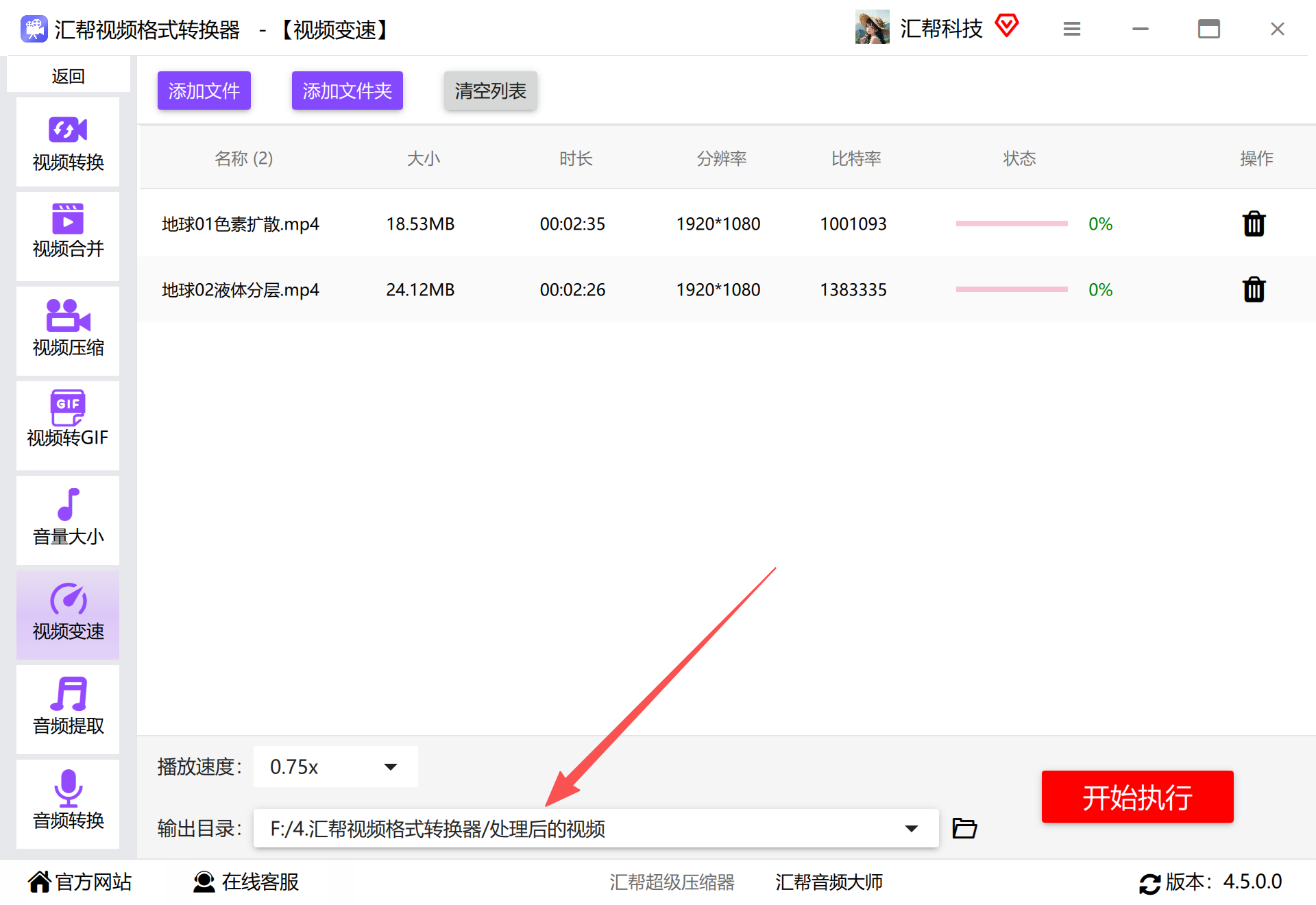Click 比特率 column header
Screen dimensions: 1316x905
pos(856,158)
